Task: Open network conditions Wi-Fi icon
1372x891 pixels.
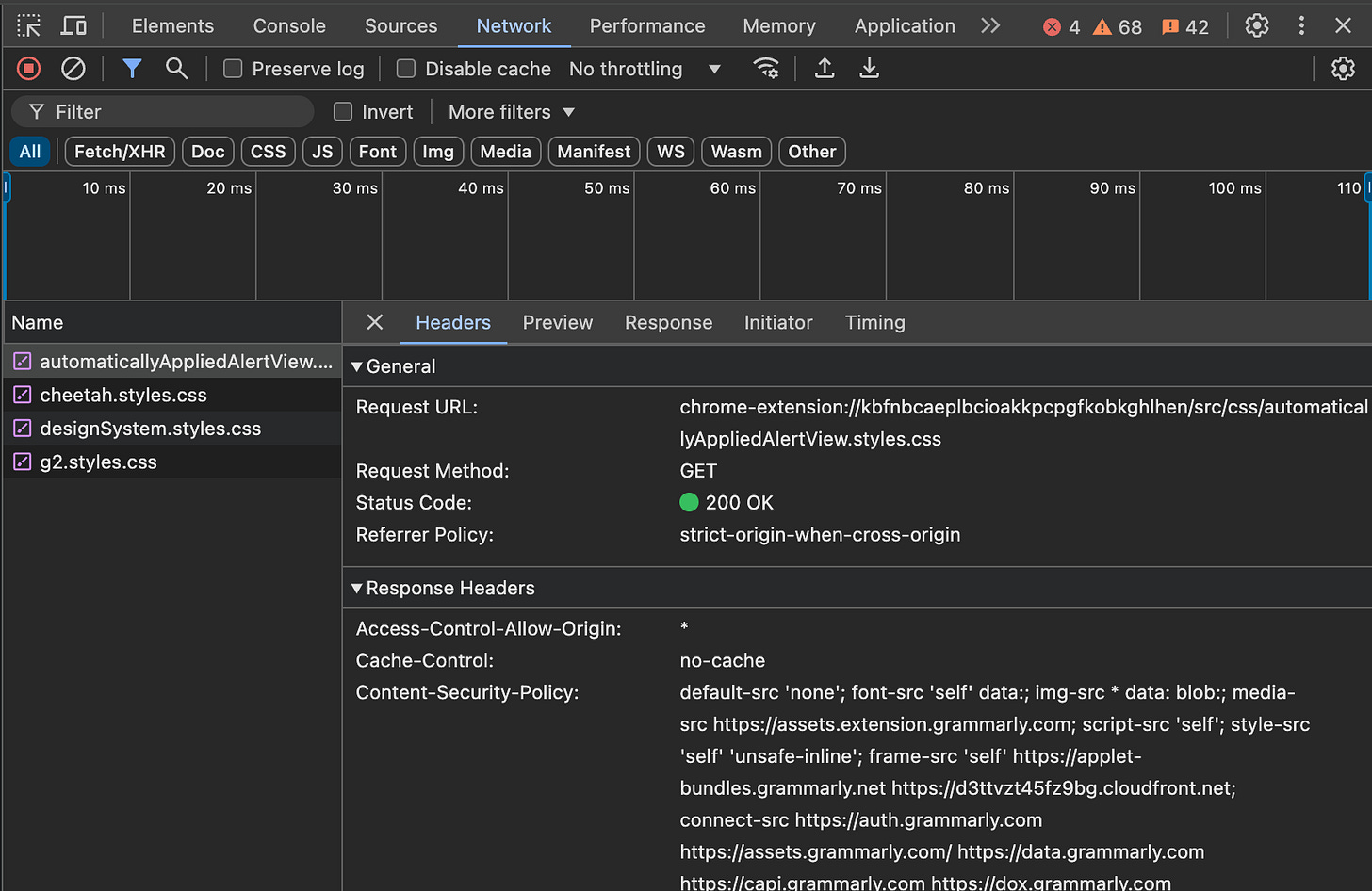Action: tap(766, 69)
